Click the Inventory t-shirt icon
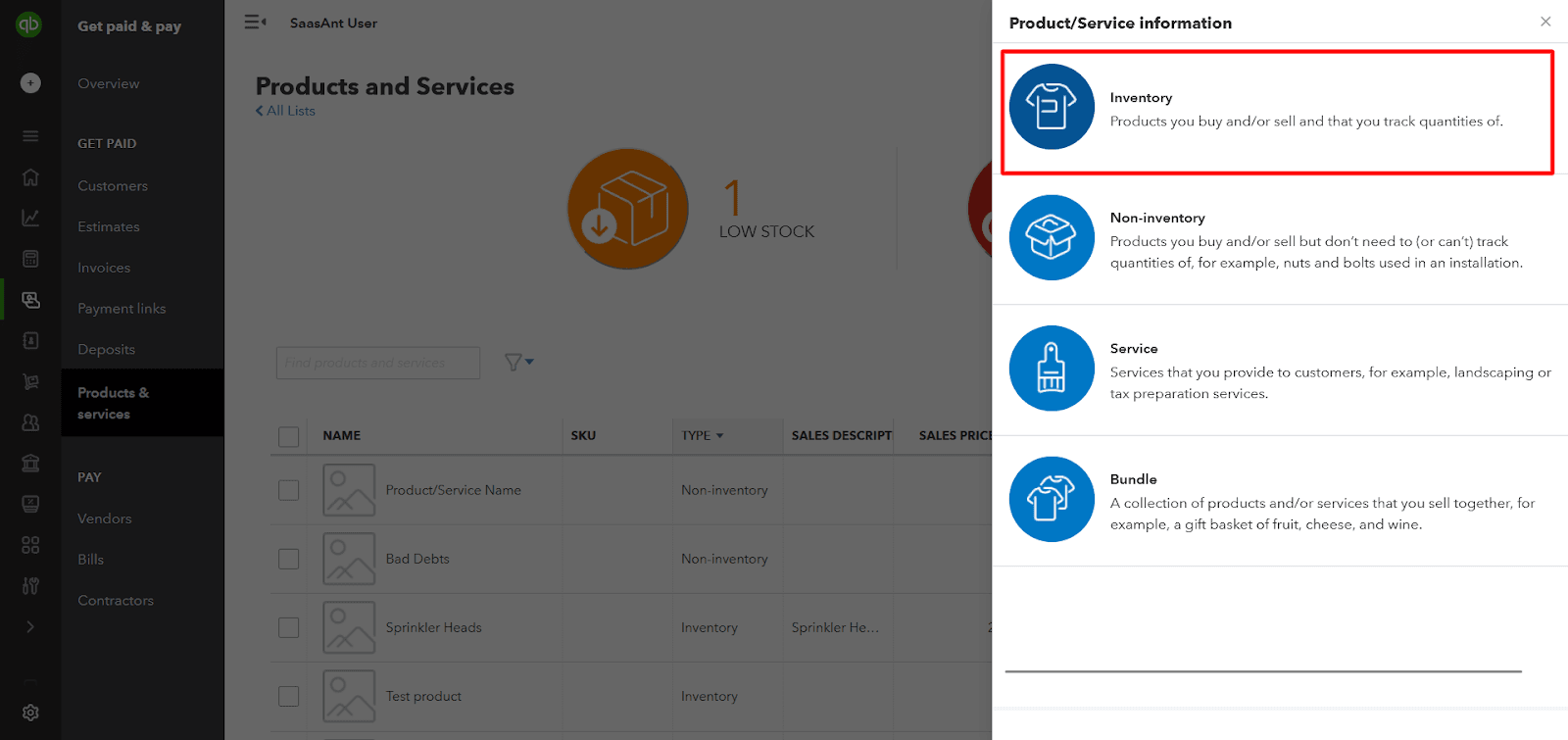The height and width of the screenshot is (740, 1568). click(1052, 107)
